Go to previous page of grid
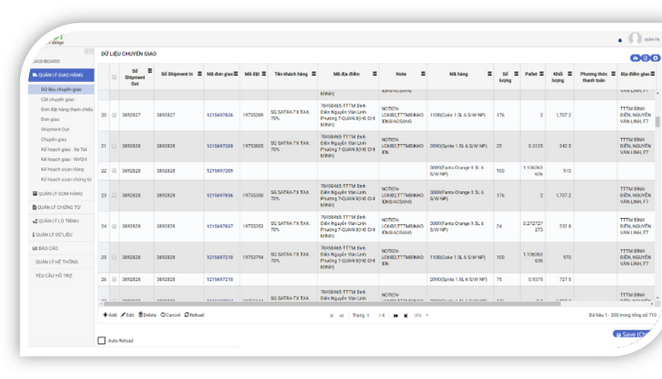The height and width of the screenshot is (379, 662). click(342, 316)
